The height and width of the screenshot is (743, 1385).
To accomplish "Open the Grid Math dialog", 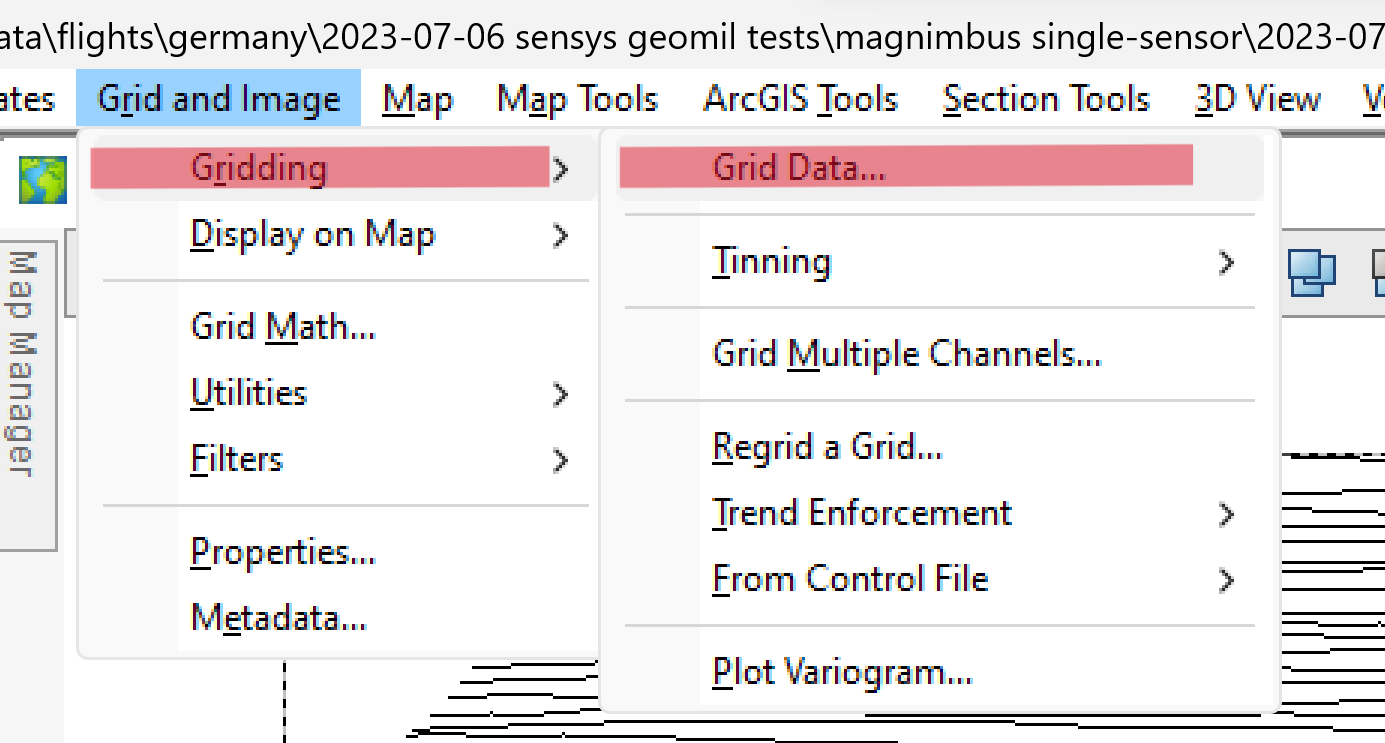I will 282,326.
